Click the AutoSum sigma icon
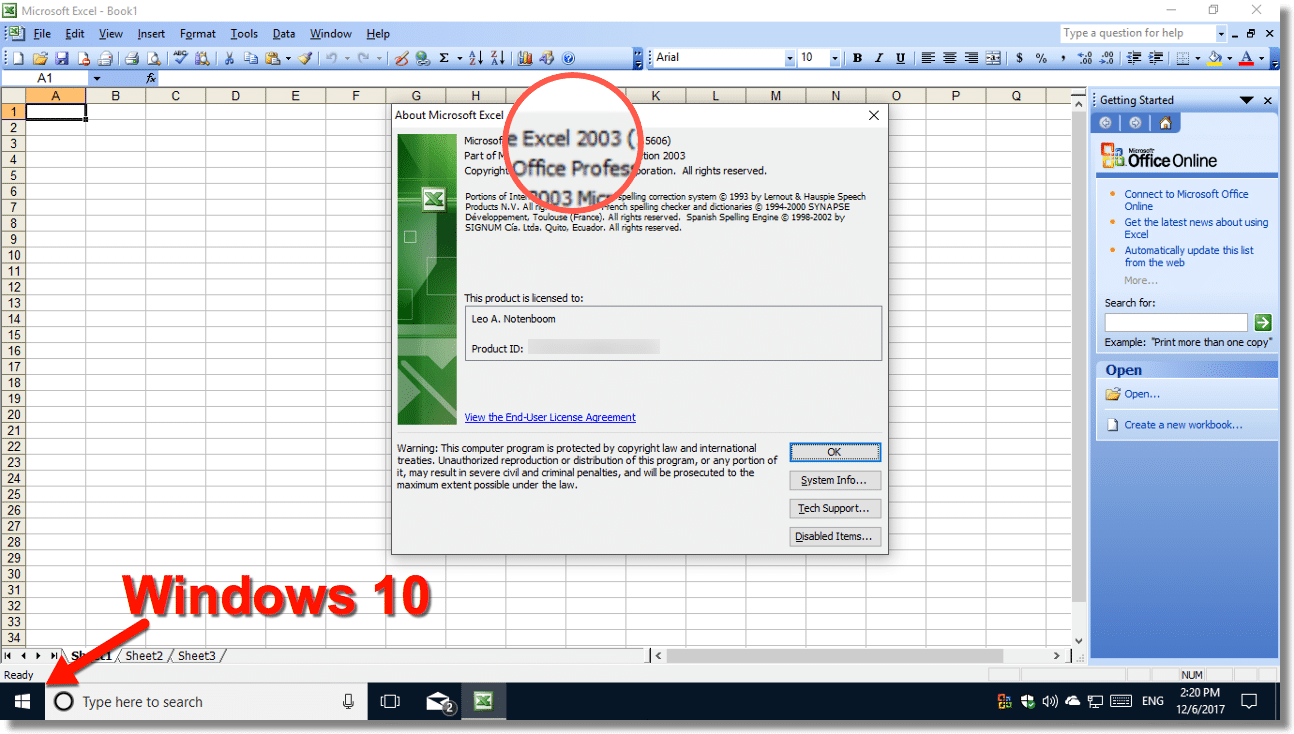1294x734 pixels. [x=444, y=58]
